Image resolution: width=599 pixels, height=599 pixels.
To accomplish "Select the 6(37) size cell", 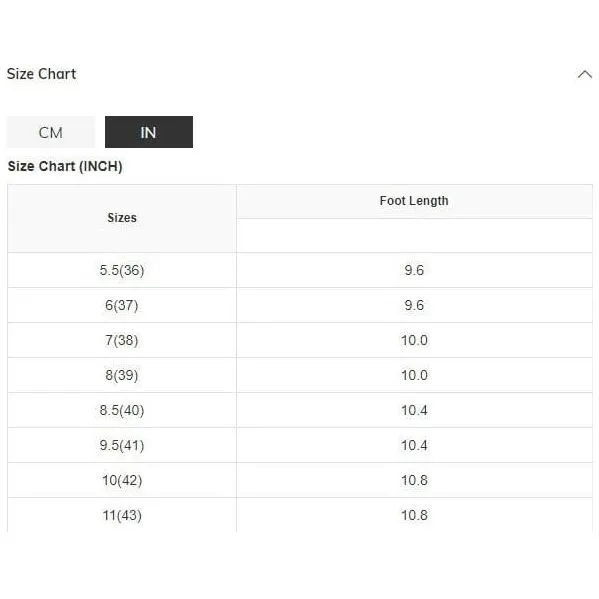I will pos(122,305).
